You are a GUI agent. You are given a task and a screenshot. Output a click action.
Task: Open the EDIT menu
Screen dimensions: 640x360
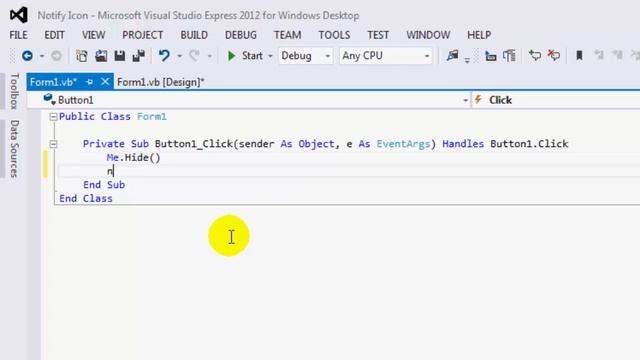tap(54, 35)
